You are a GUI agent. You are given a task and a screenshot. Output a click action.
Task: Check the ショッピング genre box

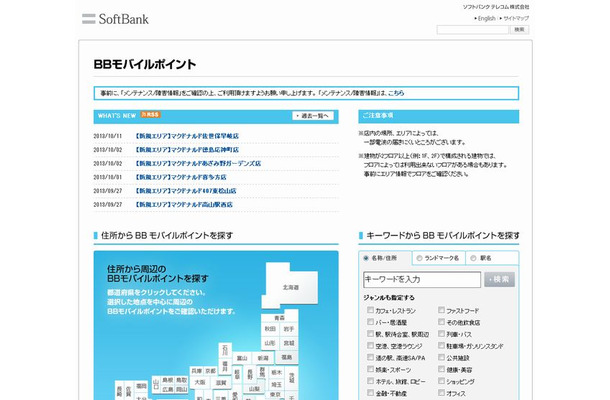(441, 381)
